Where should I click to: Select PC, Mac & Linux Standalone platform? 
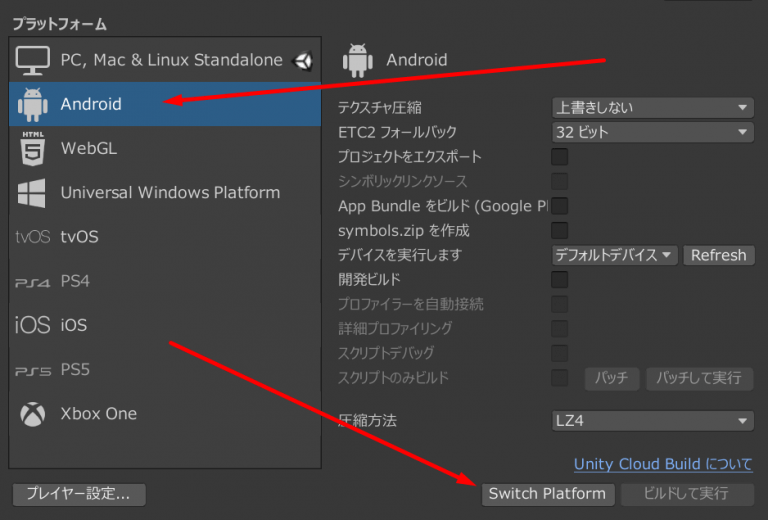click(165, 60)
